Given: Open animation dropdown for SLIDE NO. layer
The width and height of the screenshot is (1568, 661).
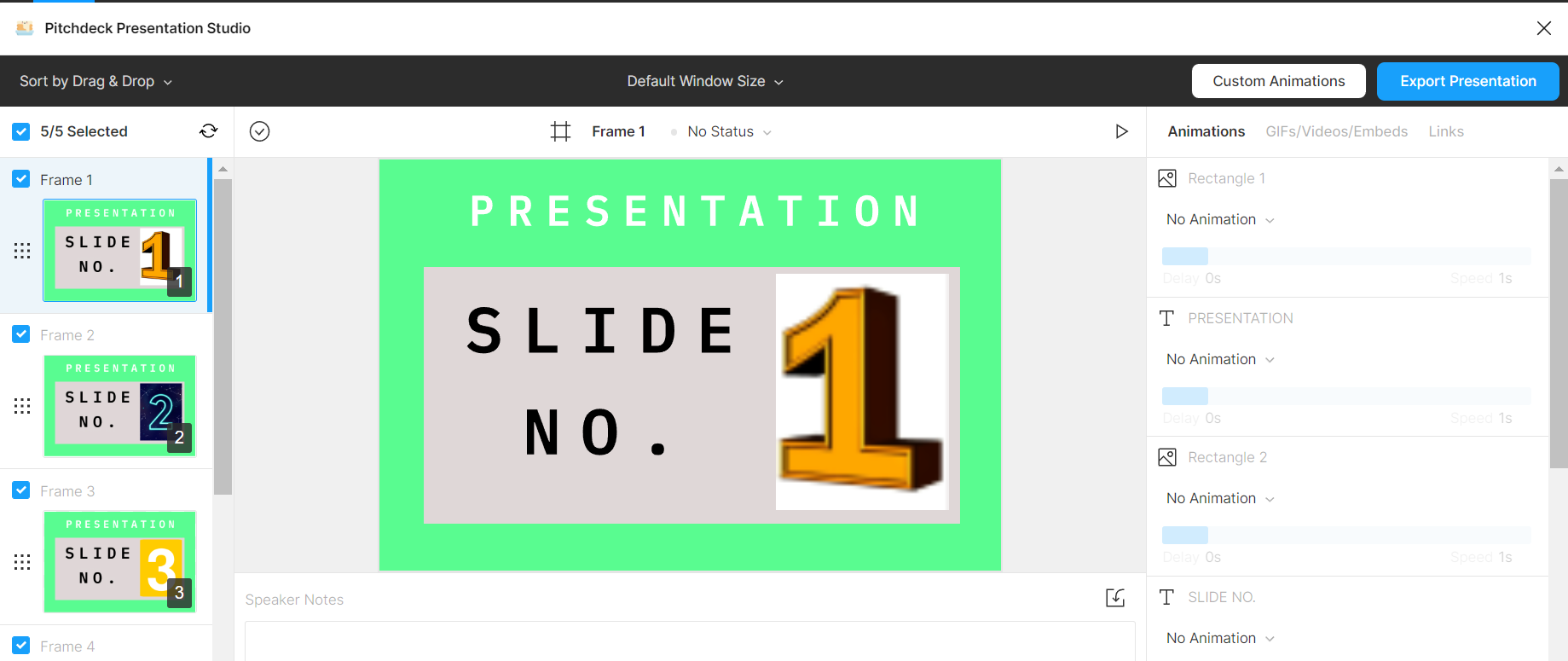Looking at the screenshot, I should click(1220, 638).
